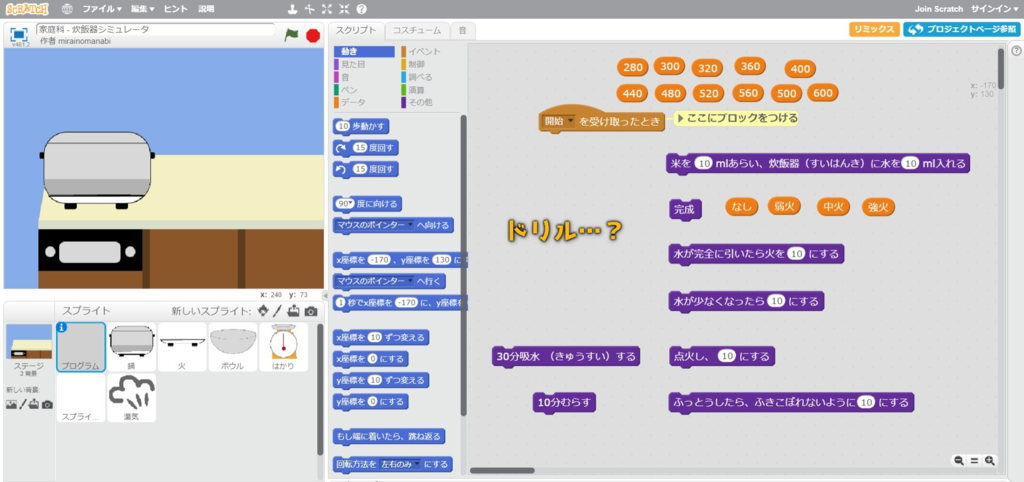Screen dimensions: 1024x482
Task: Select the 鍋 sprite thumbnail
Action: (131, 347)
